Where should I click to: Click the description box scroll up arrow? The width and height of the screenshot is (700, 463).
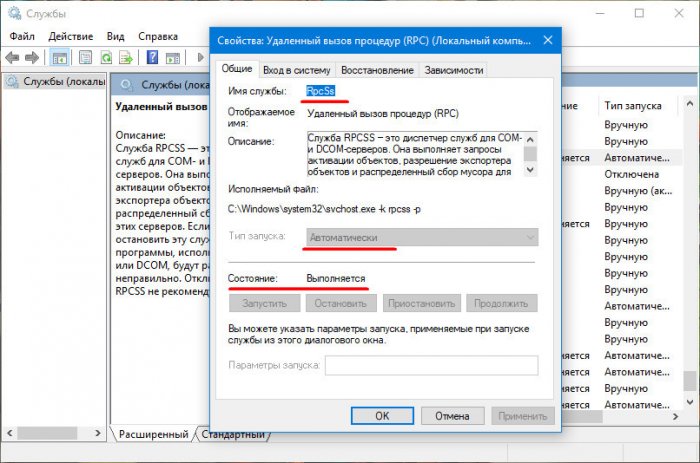coord(530,139)
